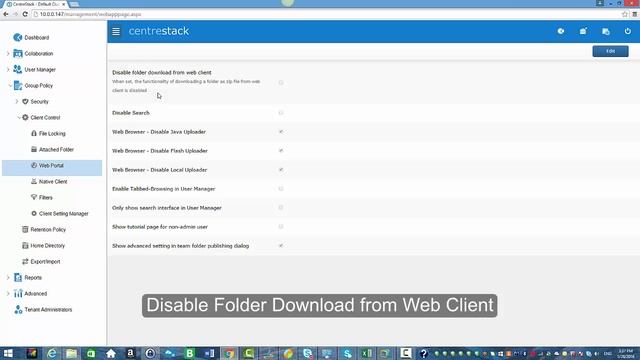
Task: Click the centrestack logo
Action: click(x=159, y=31)
